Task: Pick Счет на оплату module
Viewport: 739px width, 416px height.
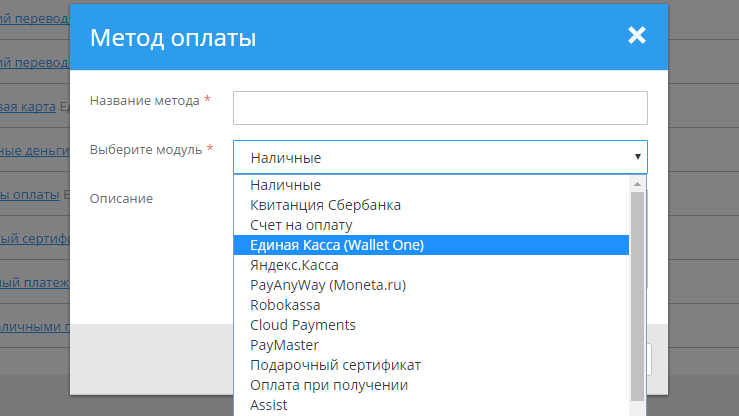Action: tap(301, 225)
